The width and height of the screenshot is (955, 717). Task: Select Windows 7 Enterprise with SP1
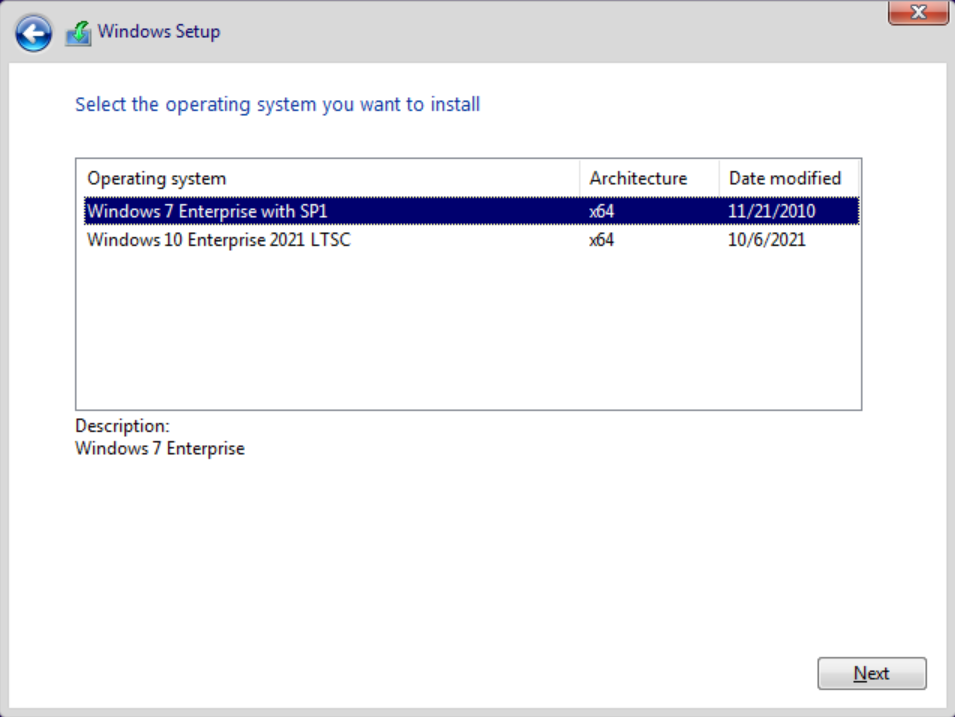tap(207, 211)
